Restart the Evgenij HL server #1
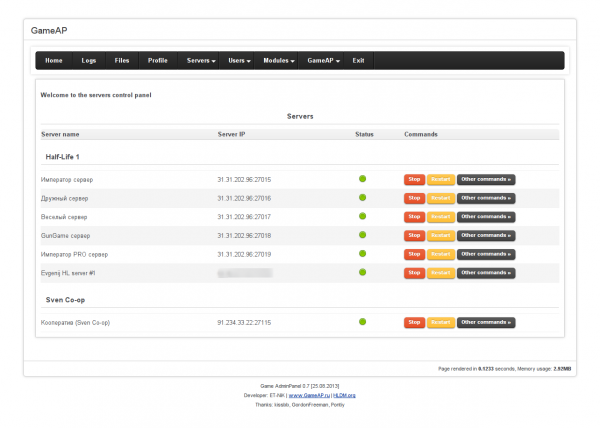 (x=440, y=273)
